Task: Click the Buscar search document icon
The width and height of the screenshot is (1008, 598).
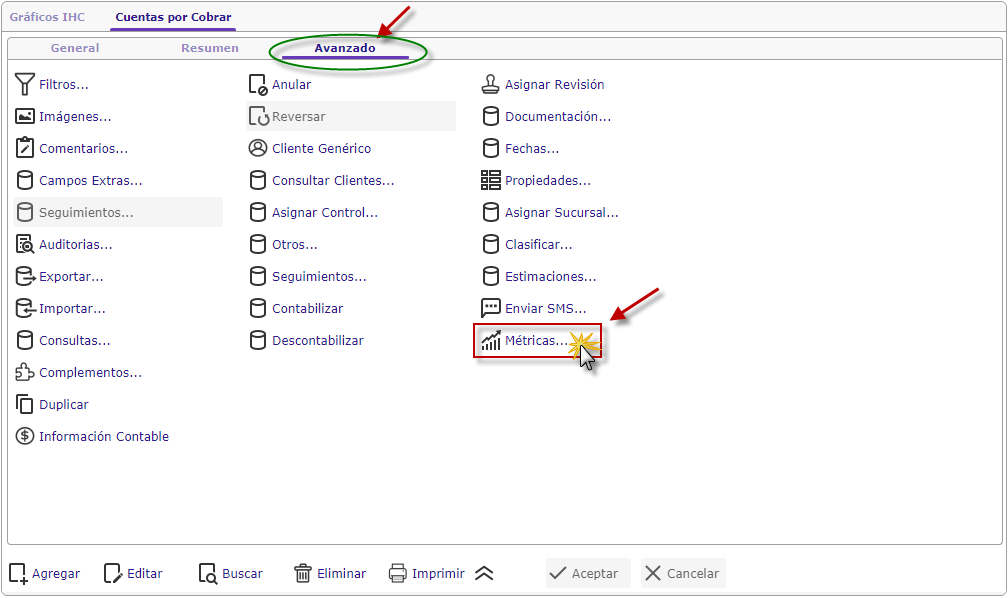Action: (x=208, y=574)
